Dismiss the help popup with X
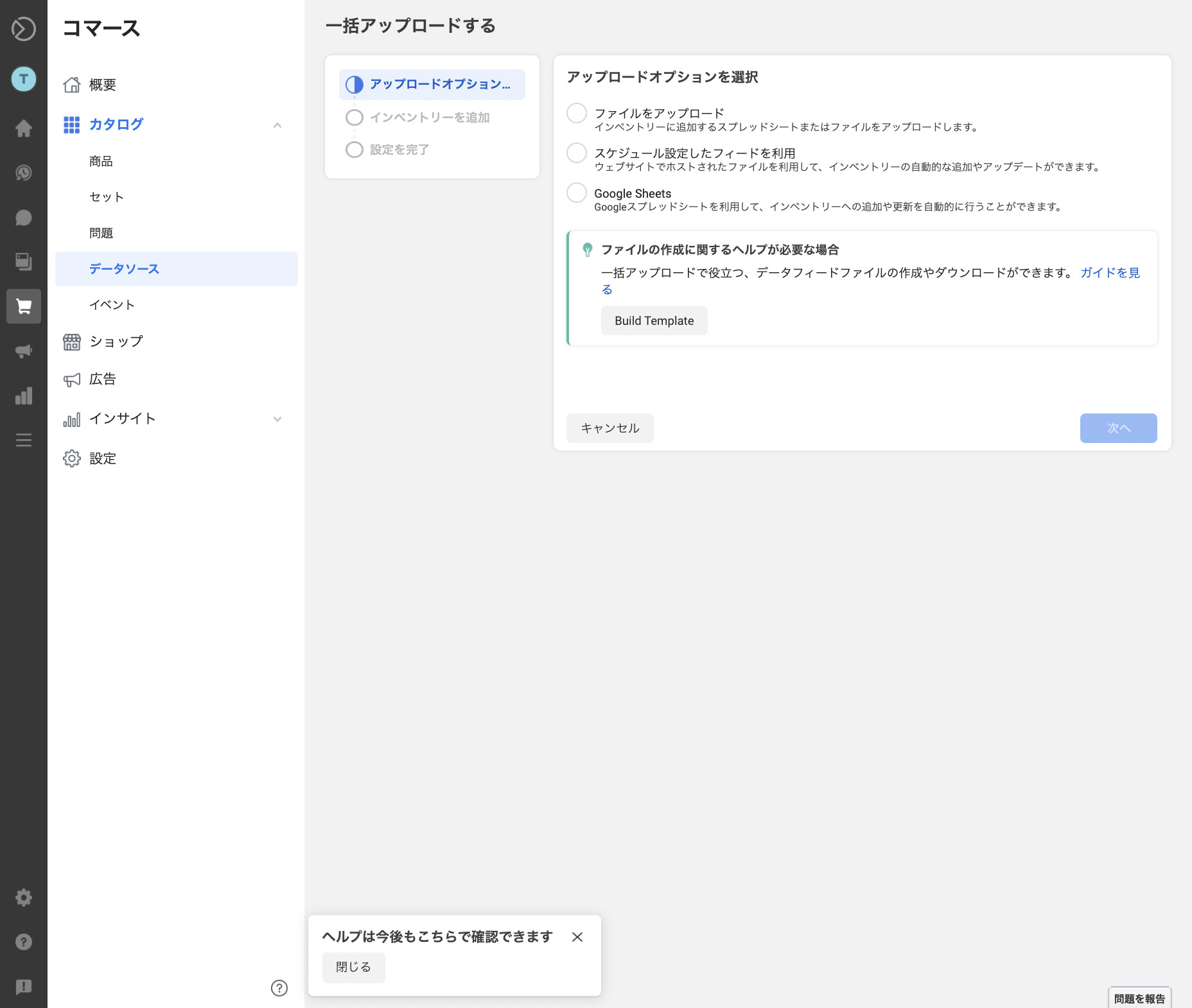The image size is (1192, 1008). (x=577, y=937)
